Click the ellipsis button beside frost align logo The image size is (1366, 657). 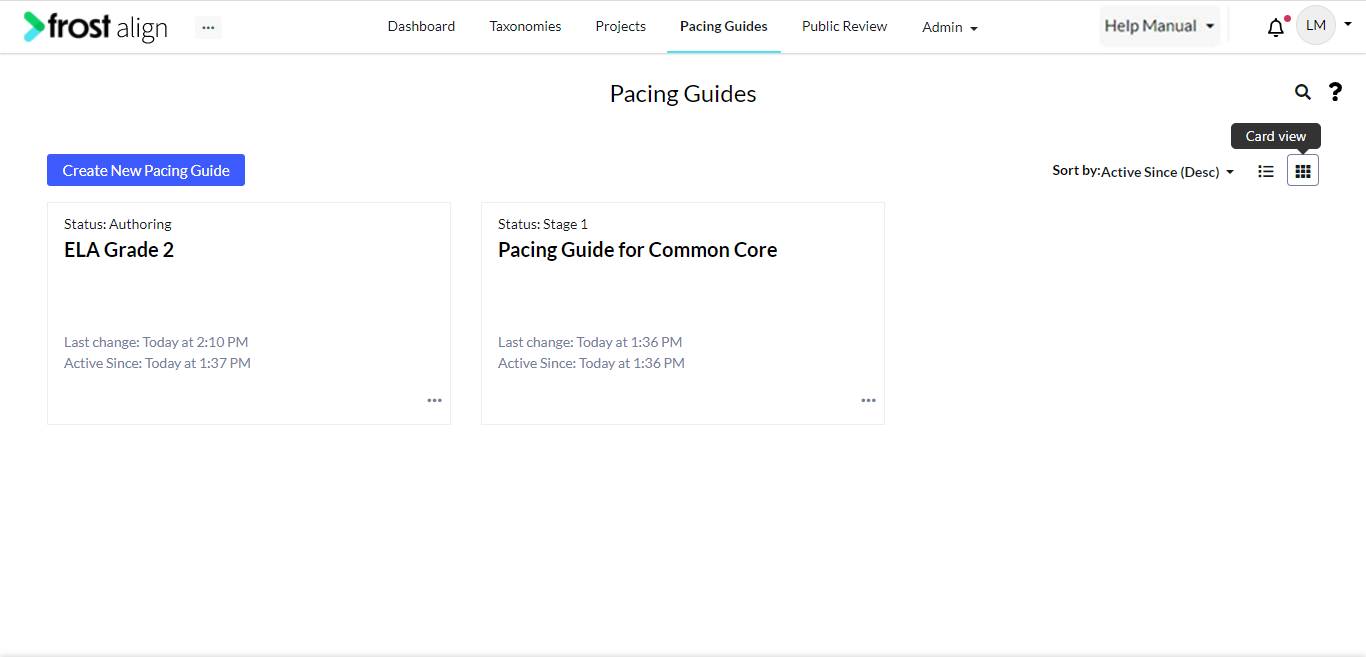coord(208,28)
